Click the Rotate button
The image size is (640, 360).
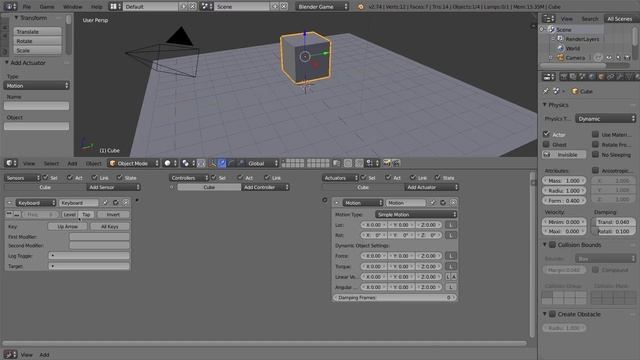click(37, 41)
